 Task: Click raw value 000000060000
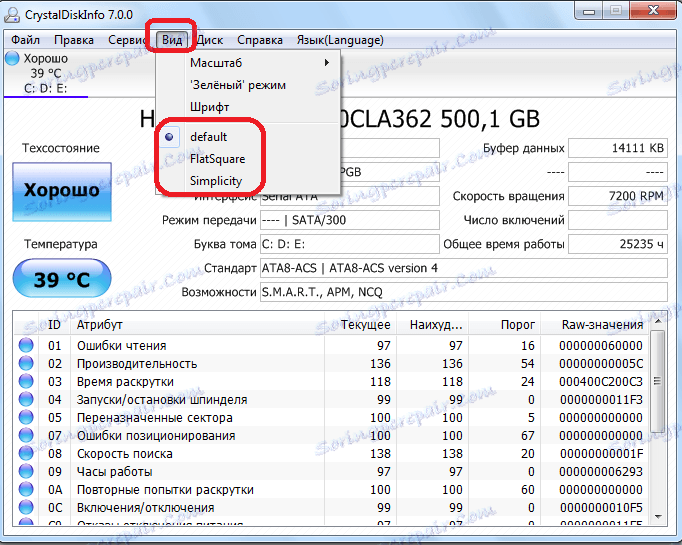tap(601, 345)
